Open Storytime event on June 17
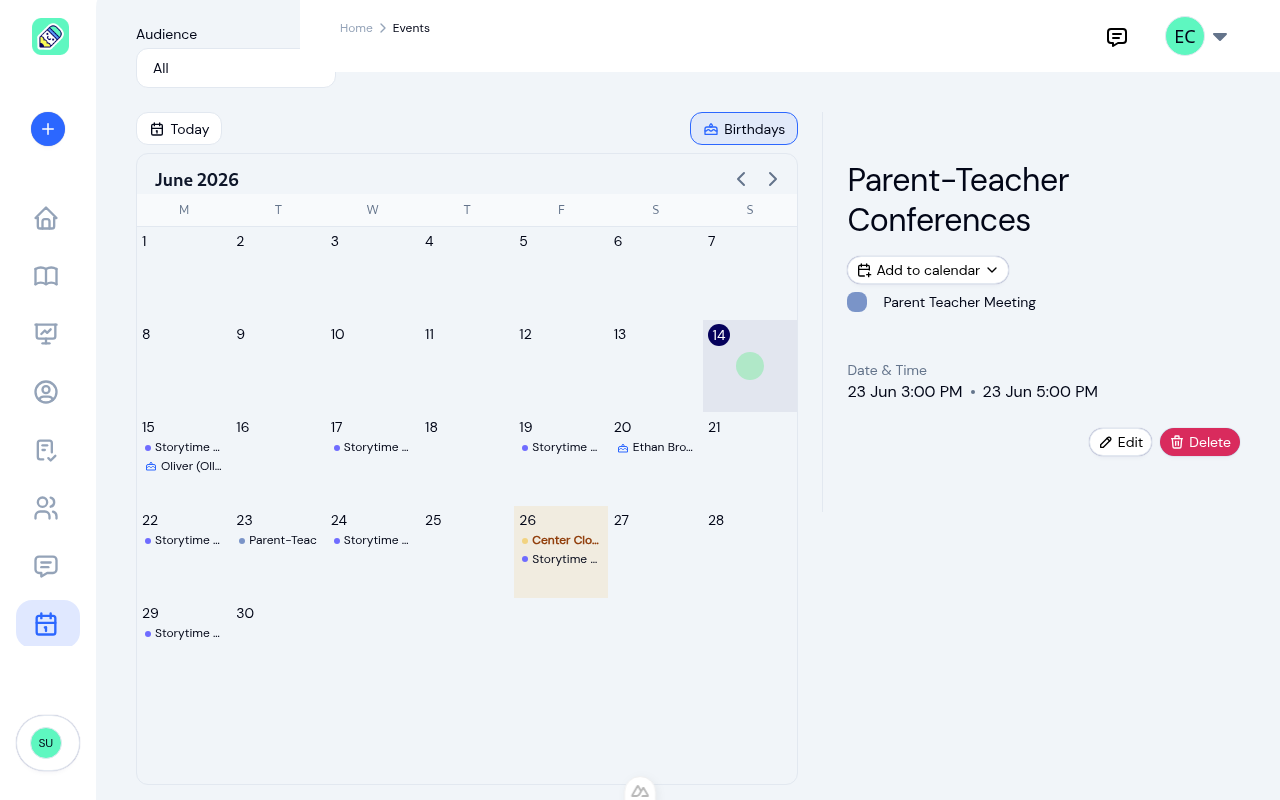The image size is (1280, 800). tap(372, 447)
